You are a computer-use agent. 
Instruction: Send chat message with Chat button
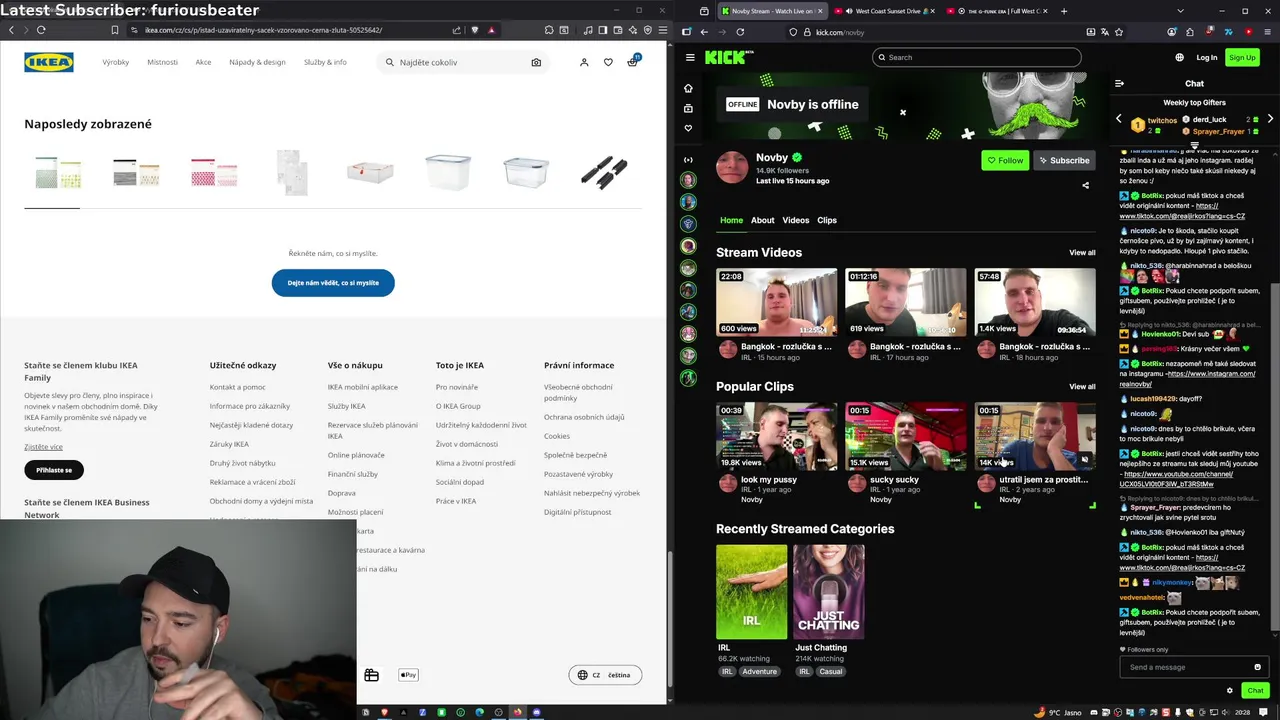click(1255, 690)
